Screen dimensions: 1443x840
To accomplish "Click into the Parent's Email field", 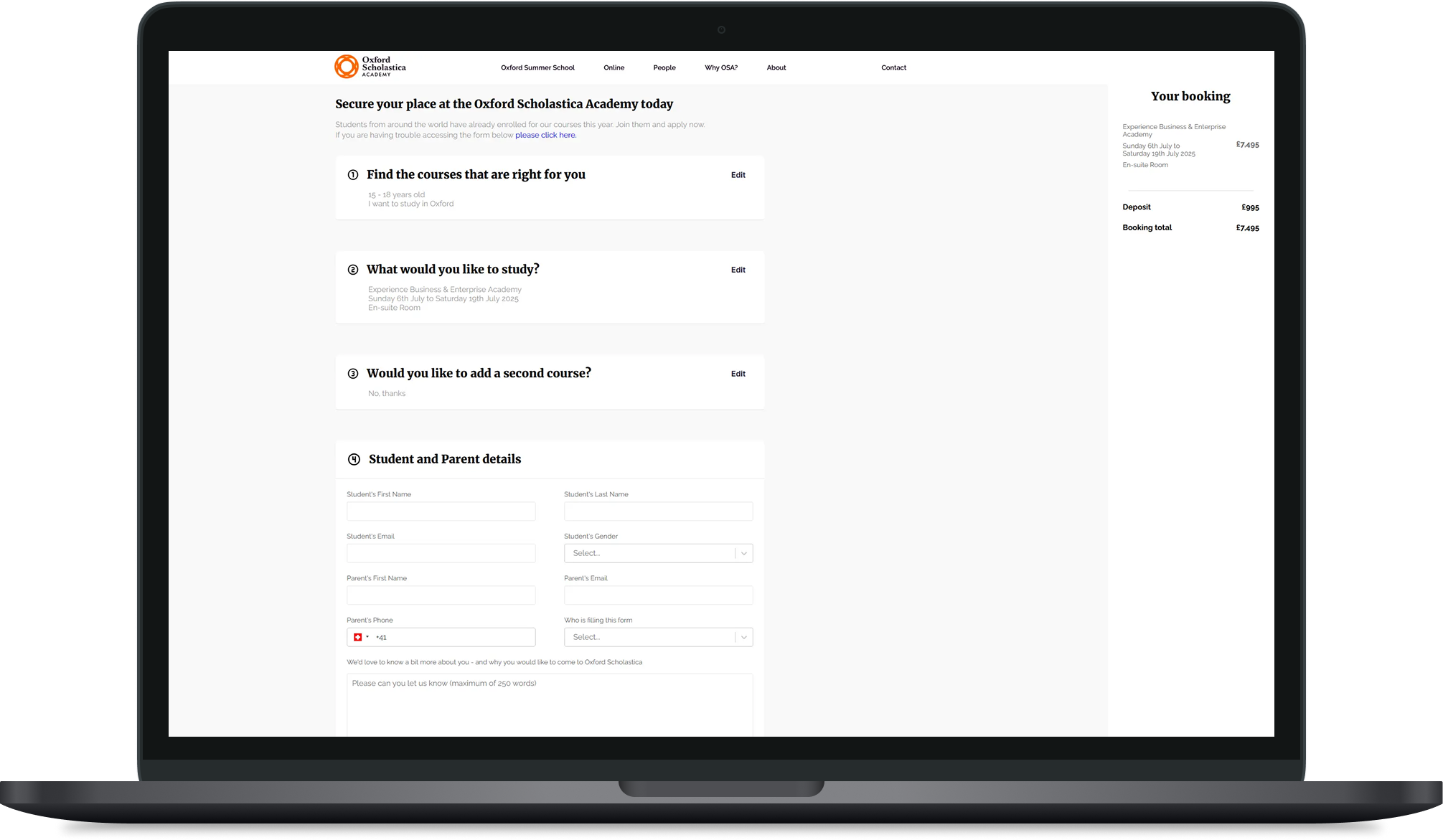I will click(658, 595).
